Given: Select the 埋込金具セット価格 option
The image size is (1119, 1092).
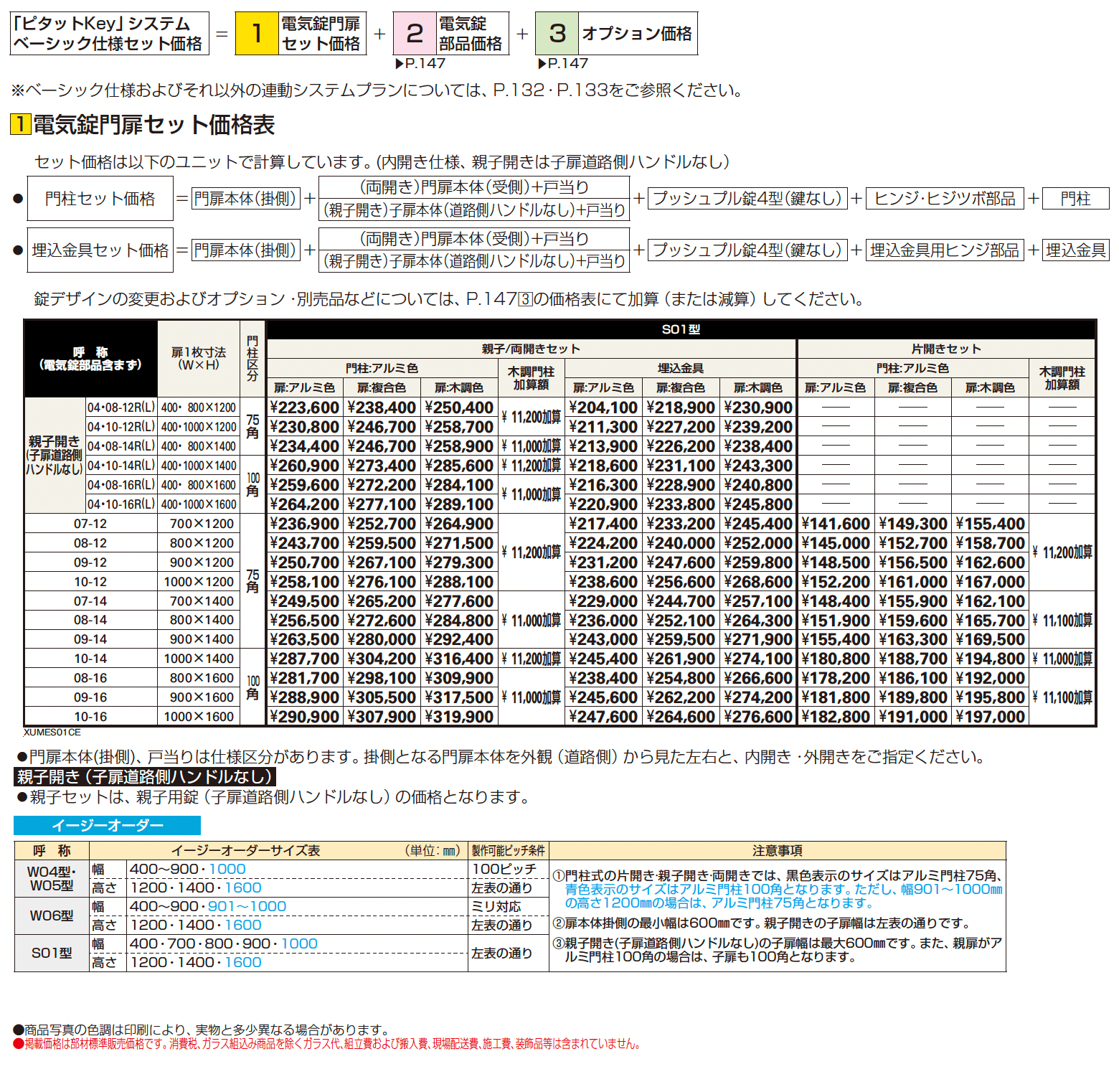Looking at the screenshot, I should (99, 250).
